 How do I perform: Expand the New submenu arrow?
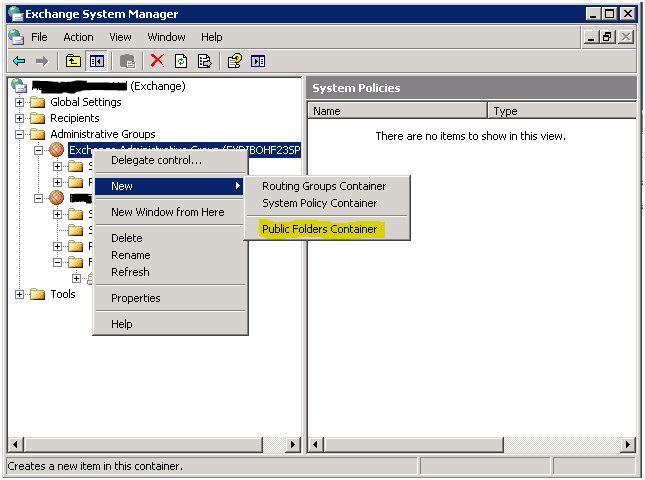pos(237,186)
